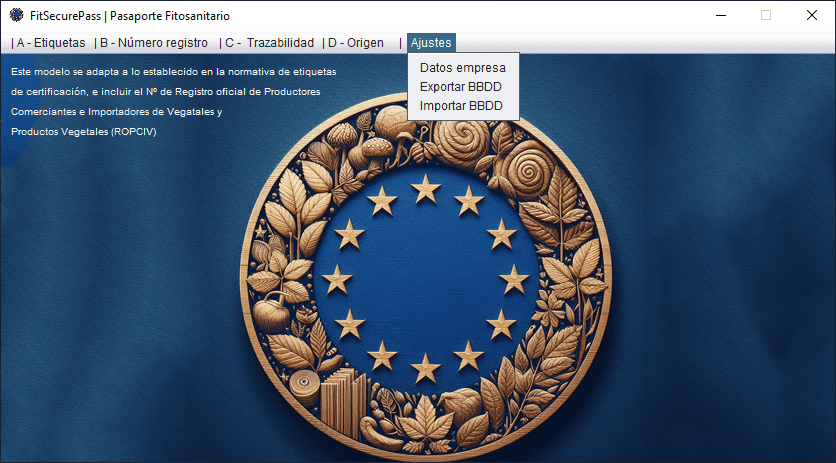Image resolution: width=836 pixels, height=463 pixels.
Task: Choose Exportar BBDD to export the database
Action: tap(460, 87)
